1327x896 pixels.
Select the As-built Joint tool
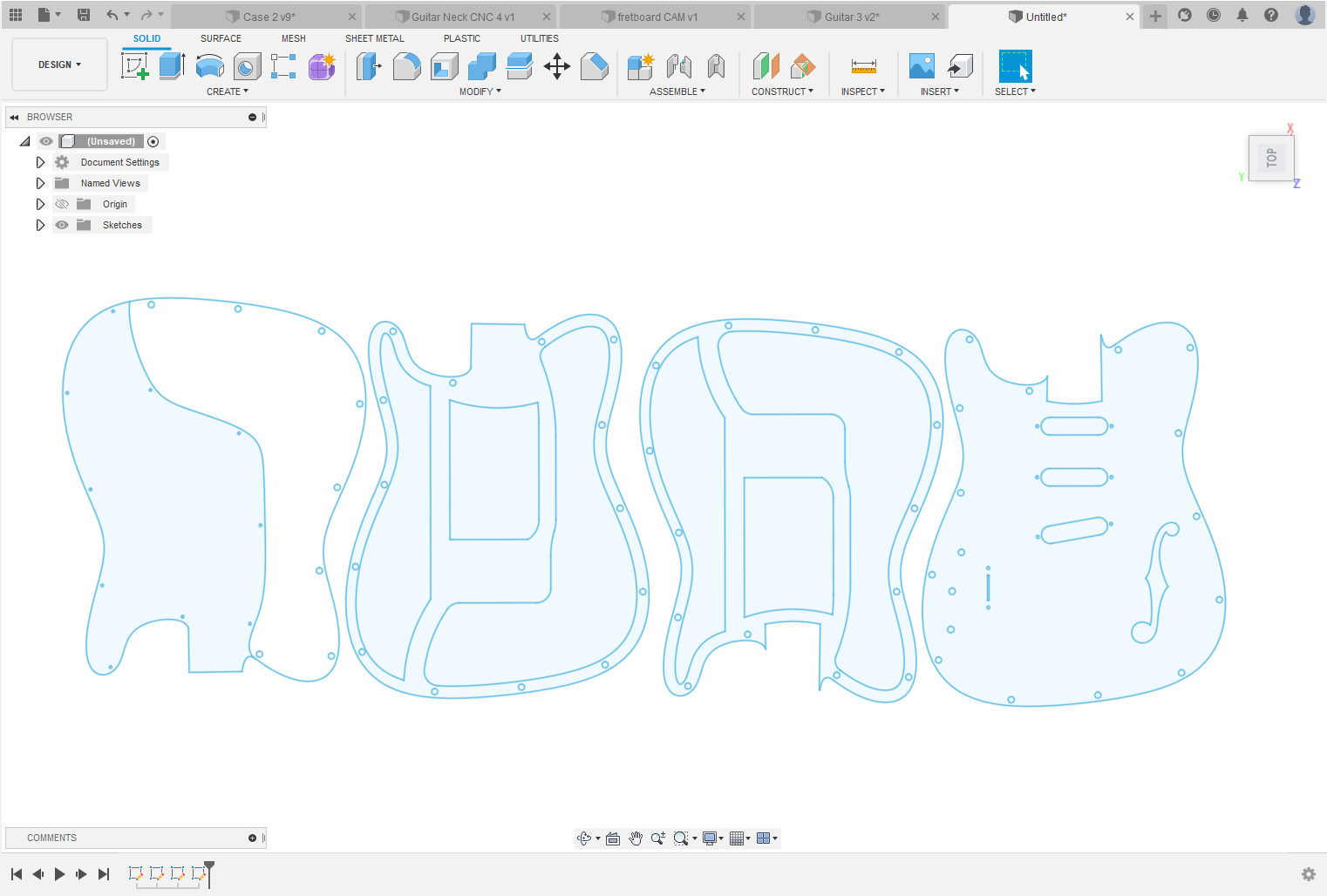pyautogui.click(x=716, y=66)
